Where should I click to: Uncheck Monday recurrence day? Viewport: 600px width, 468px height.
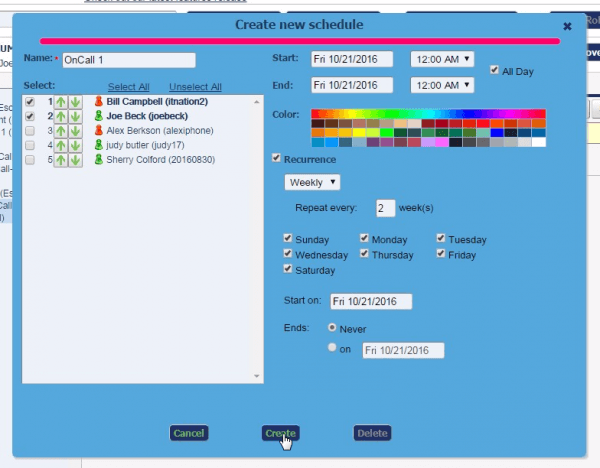(364, 238)
